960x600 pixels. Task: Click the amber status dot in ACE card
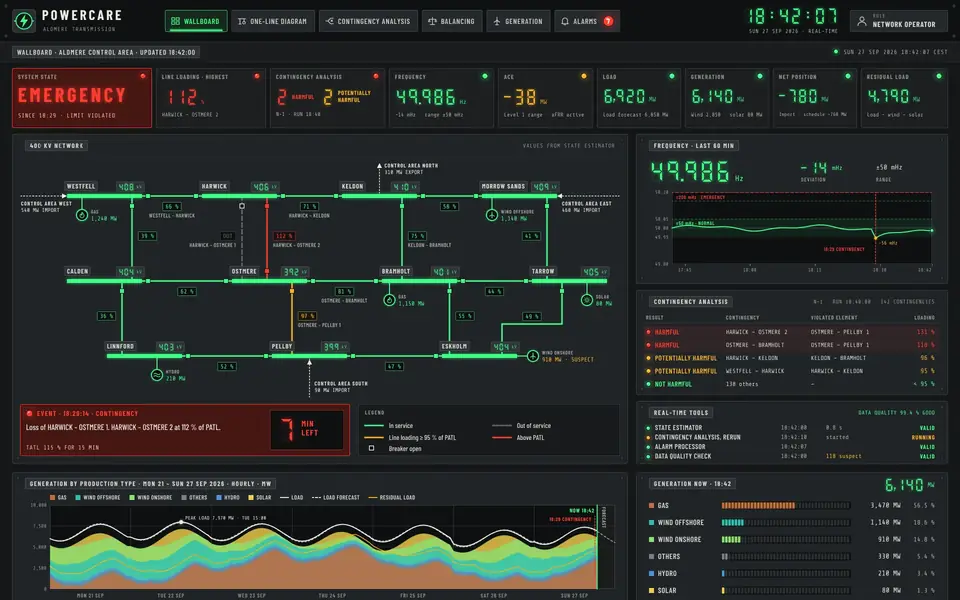583,77
